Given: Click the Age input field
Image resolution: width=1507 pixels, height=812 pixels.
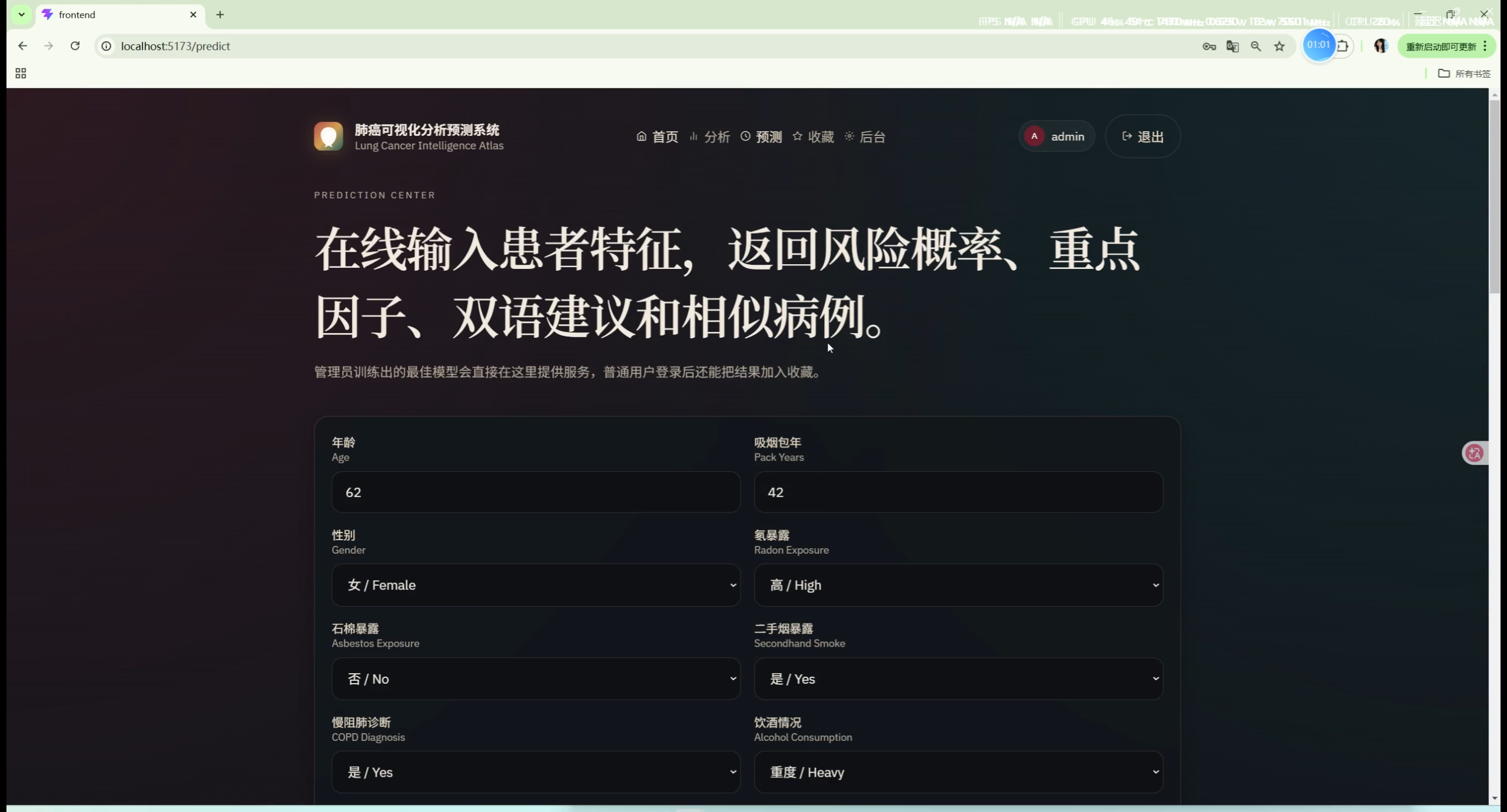Looking at the screenshot, I should 535,492.
